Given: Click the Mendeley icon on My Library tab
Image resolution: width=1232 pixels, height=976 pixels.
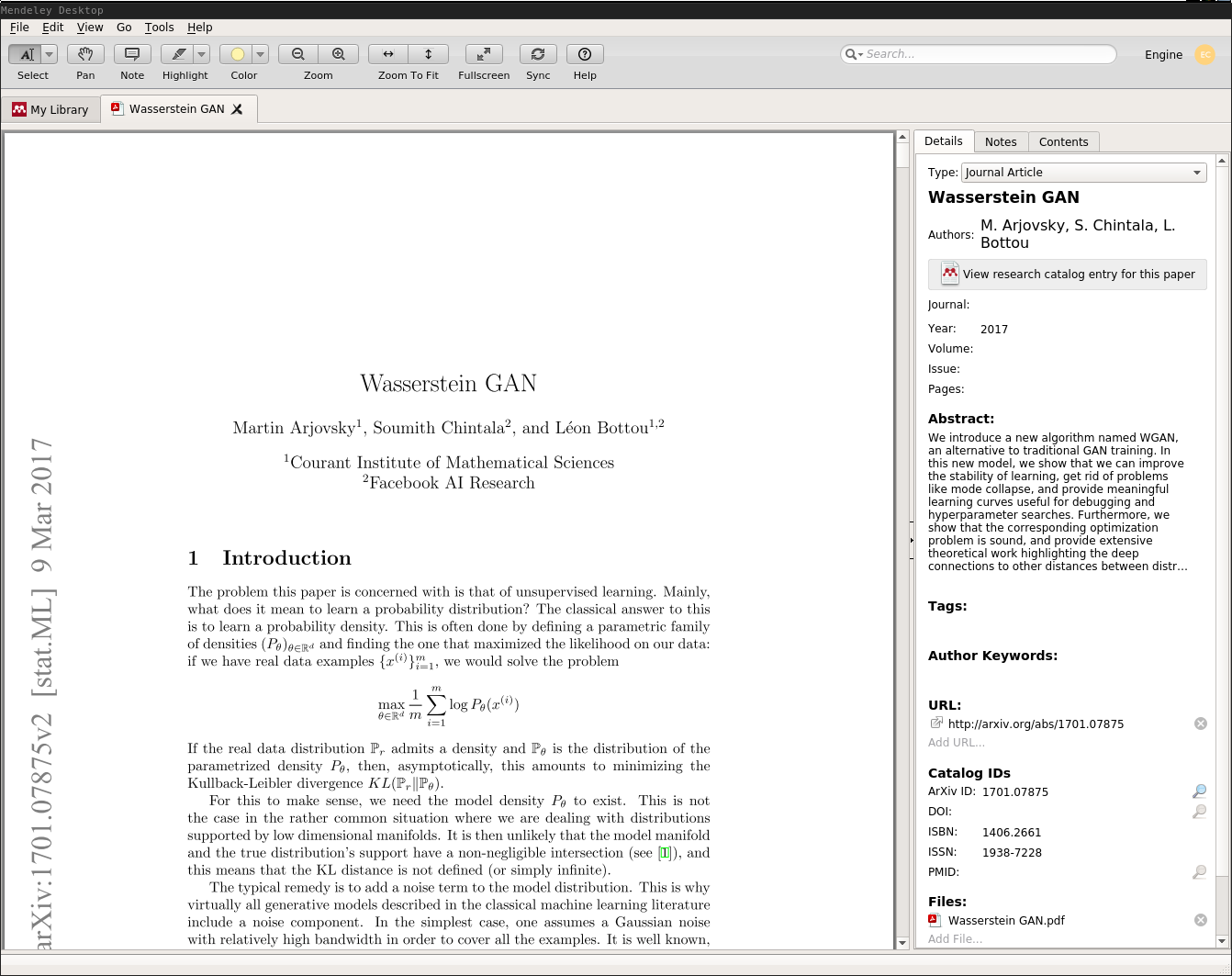Looking at the screenshot, I should click(19, 109).
